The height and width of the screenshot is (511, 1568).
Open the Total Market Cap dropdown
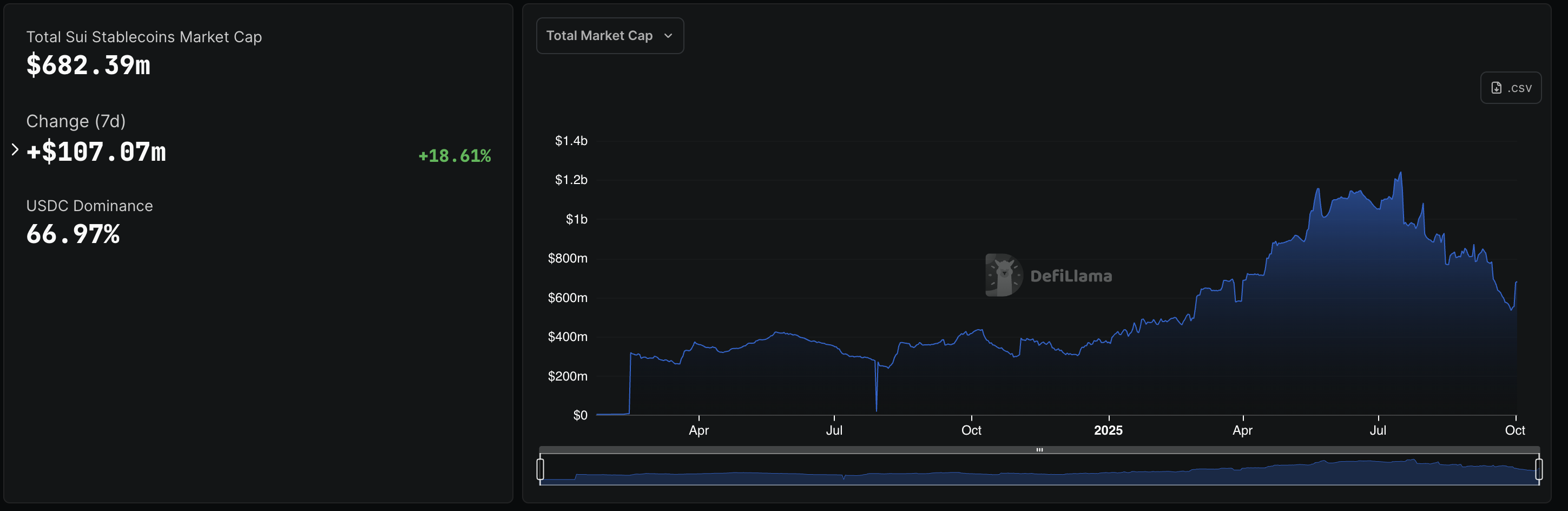tap(609, 36)
